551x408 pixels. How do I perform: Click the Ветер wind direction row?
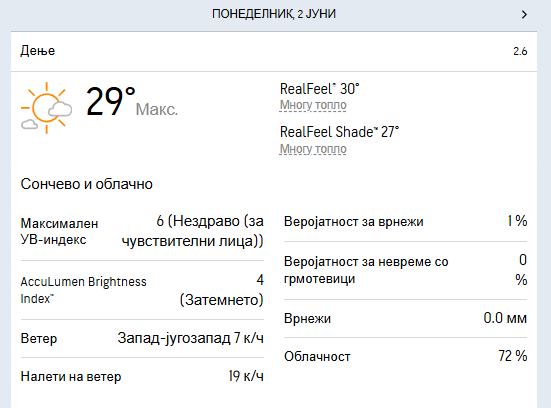pyautogui.click(x=142, y=338)
